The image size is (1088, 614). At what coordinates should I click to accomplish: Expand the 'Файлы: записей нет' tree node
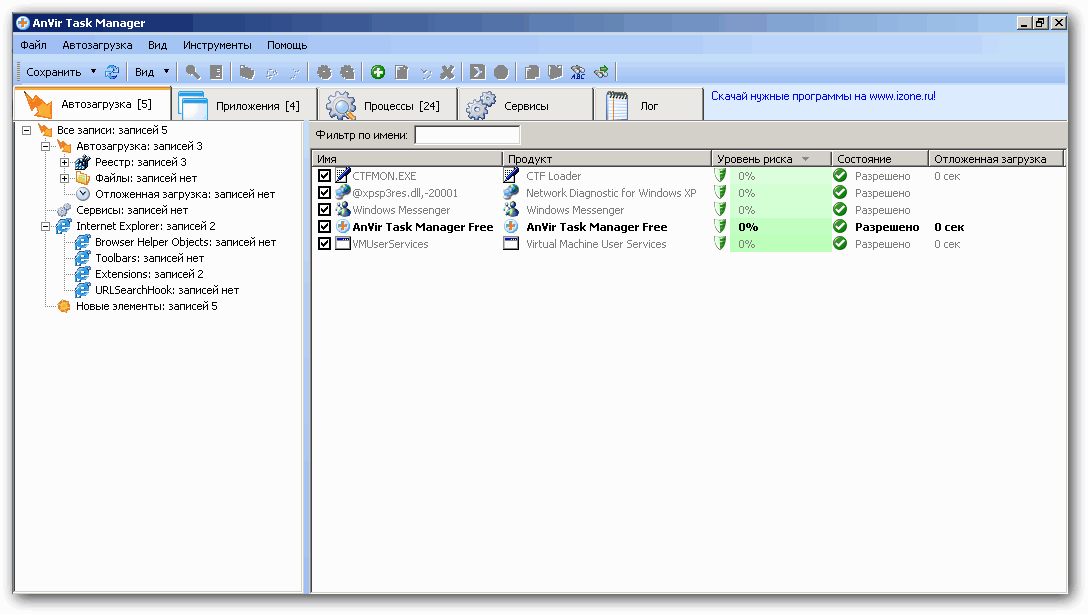(x=64, y=178)
